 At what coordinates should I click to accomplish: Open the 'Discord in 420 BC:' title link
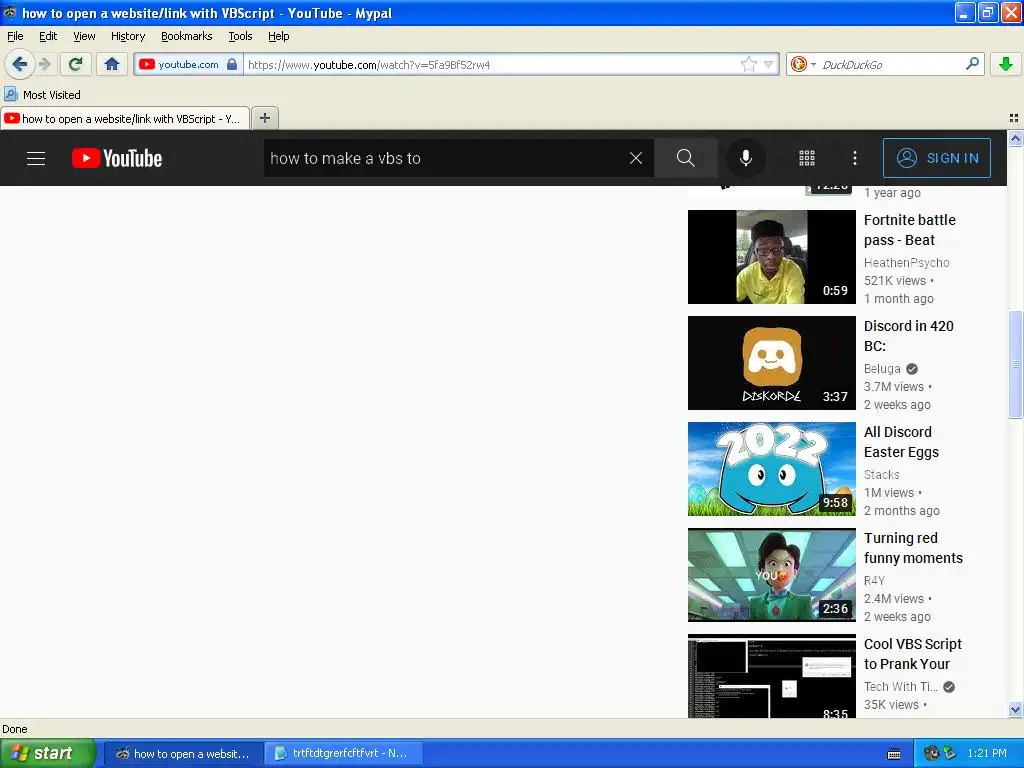click(x=908, y=336)
